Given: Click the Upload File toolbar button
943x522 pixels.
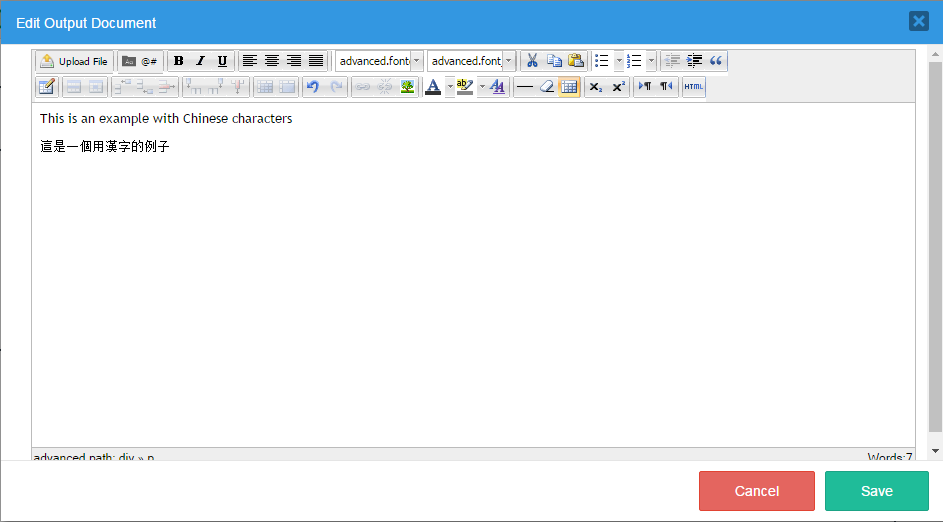Looking at the screenshot, I should 75,61.
